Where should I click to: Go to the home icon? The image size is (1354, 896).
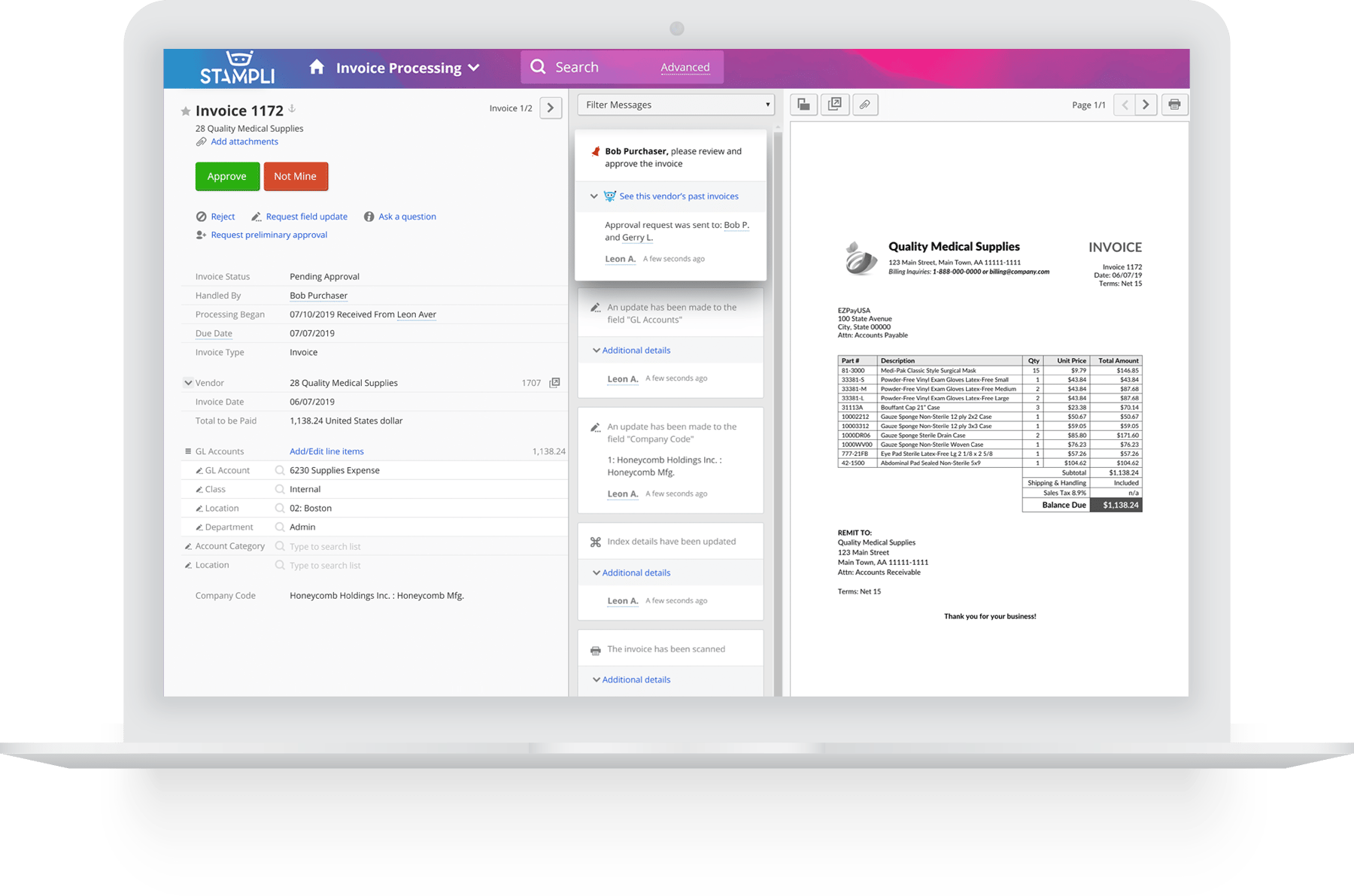(317, 67)
